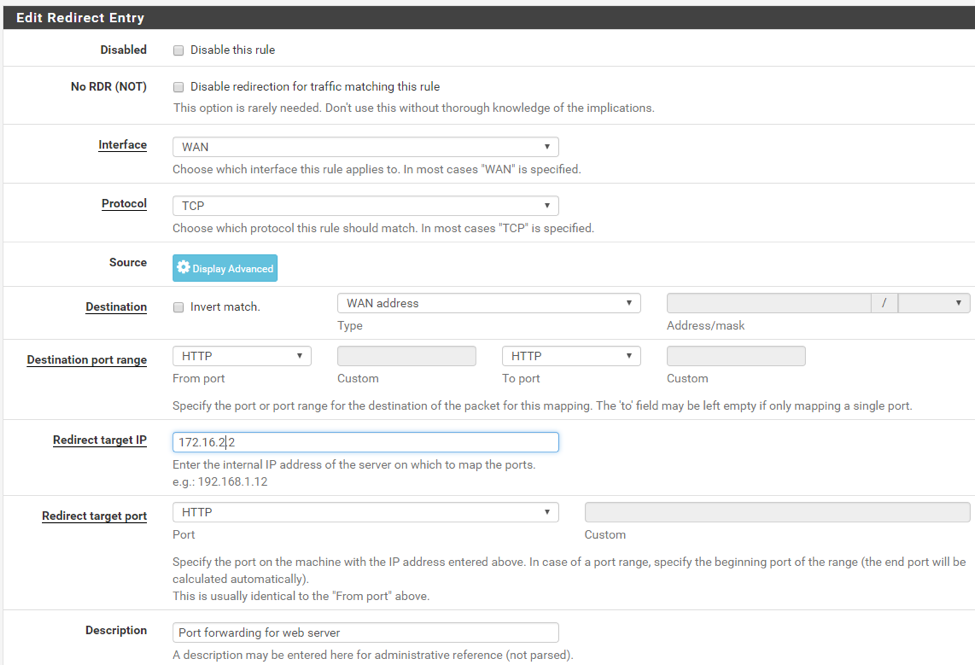Focus the Description text field
Image resolution: width=975 pixels, height=665 pixels.
point(366,633)
